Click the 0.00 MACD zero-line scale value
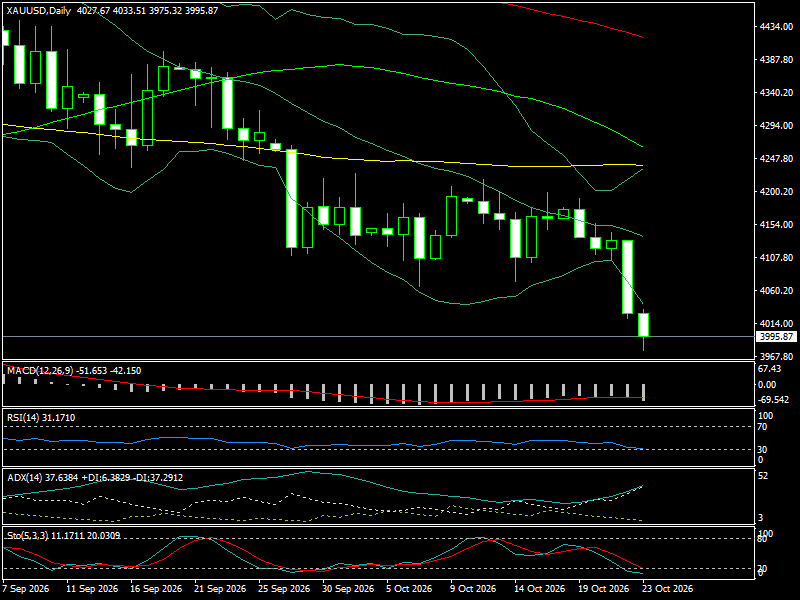This screenshot has height=600, width=800. tap(767, 385)
